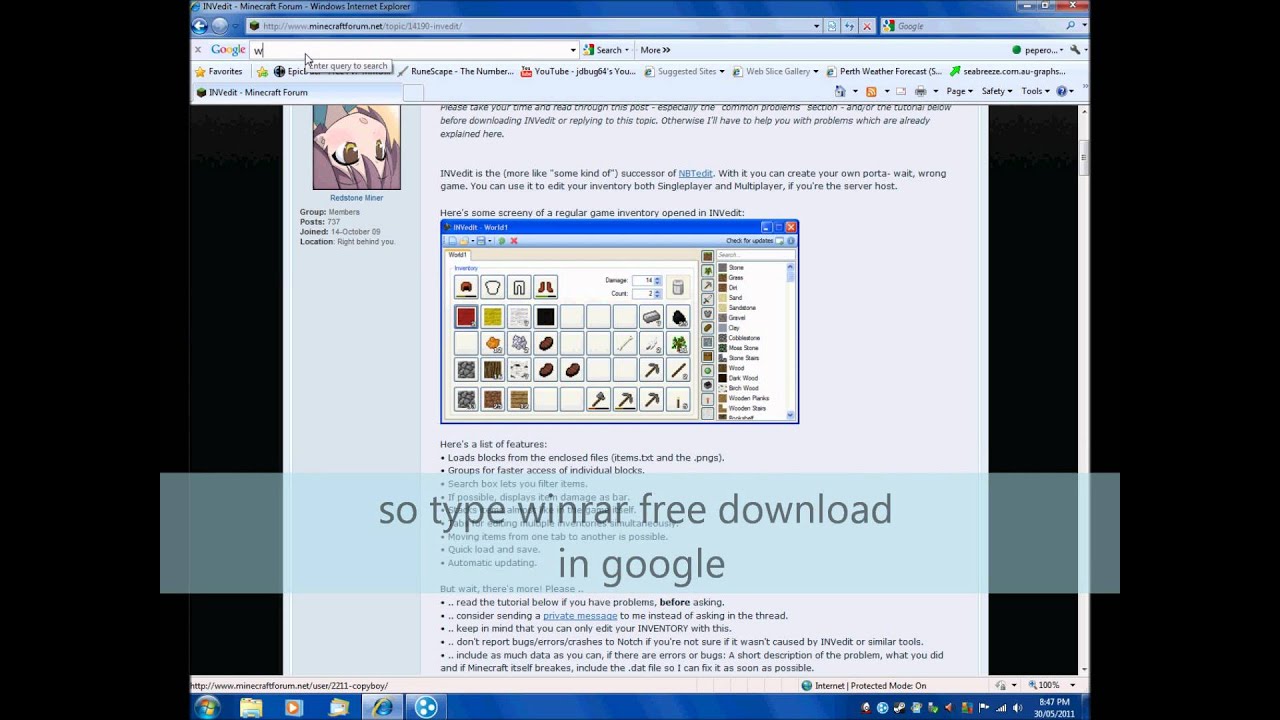Open the YouTube - jdbug64's favorite

[578, 71]
